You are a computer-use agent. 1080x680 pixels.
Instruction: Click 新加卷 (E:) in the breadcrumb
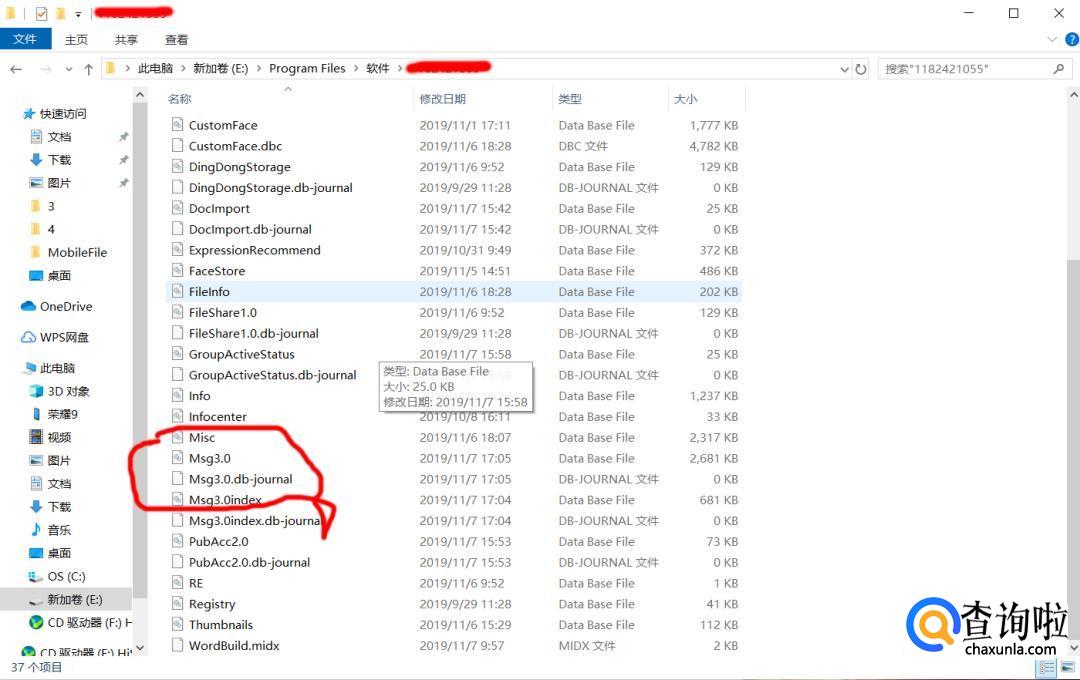click(x=220, y=68)
